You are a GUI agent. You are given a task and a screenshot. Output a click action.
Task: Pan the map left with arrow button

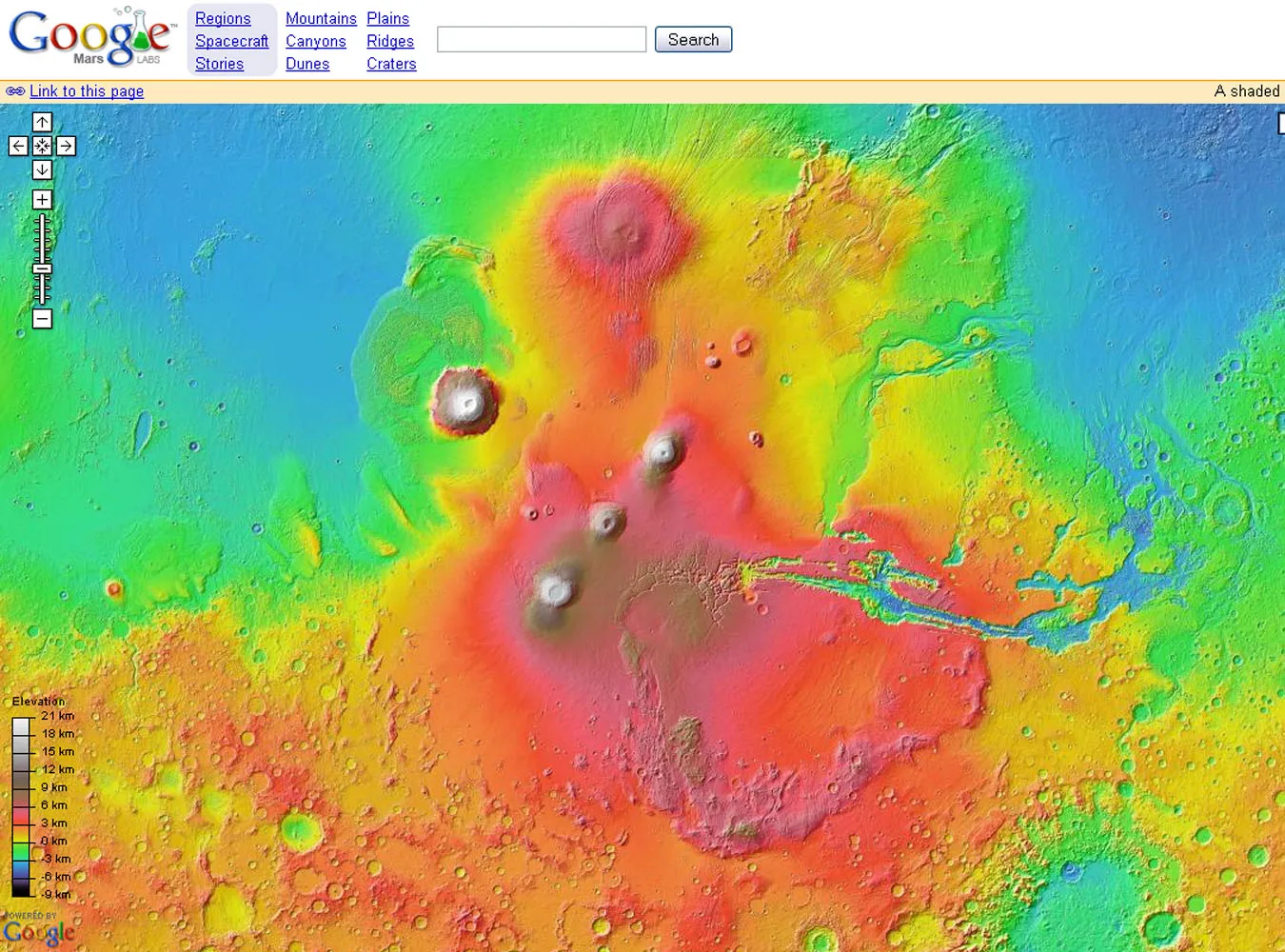click(18, 146)
